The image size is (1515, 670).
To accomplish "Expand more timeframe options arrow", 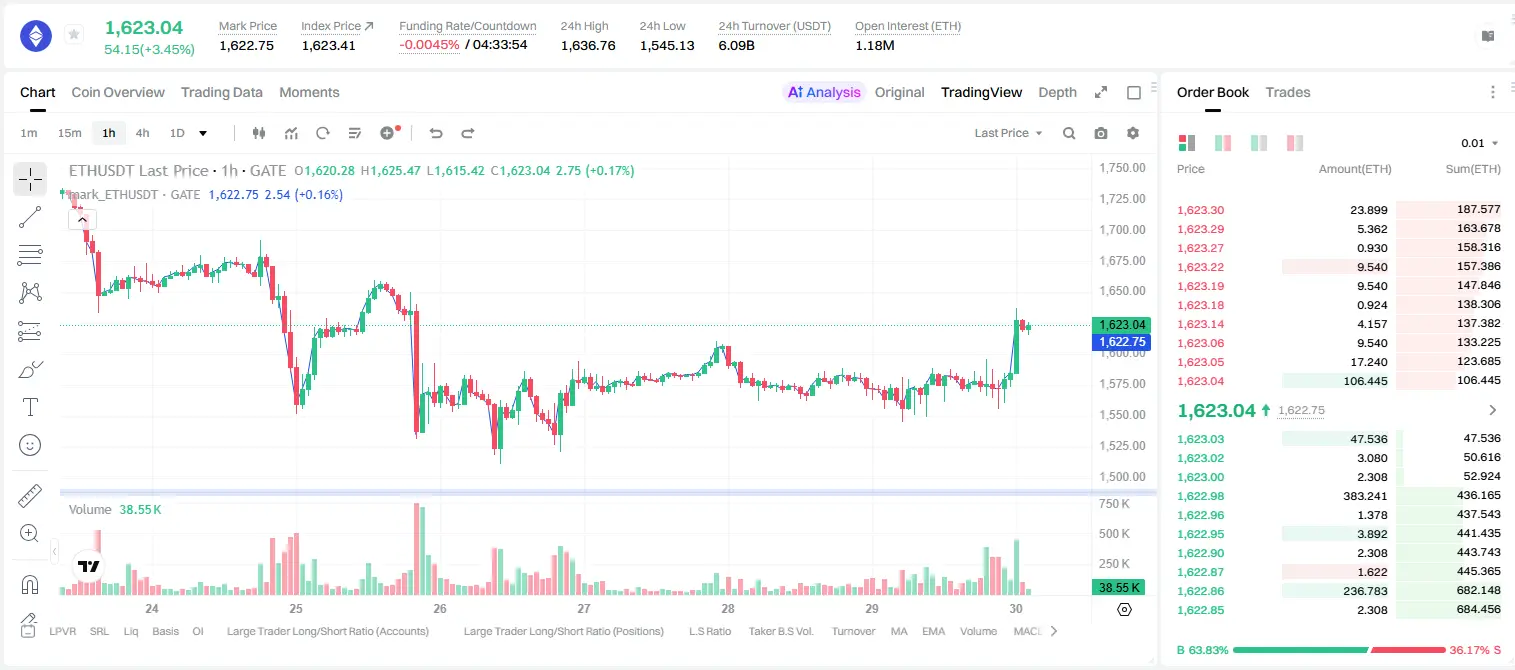I will tap(203, 133).
